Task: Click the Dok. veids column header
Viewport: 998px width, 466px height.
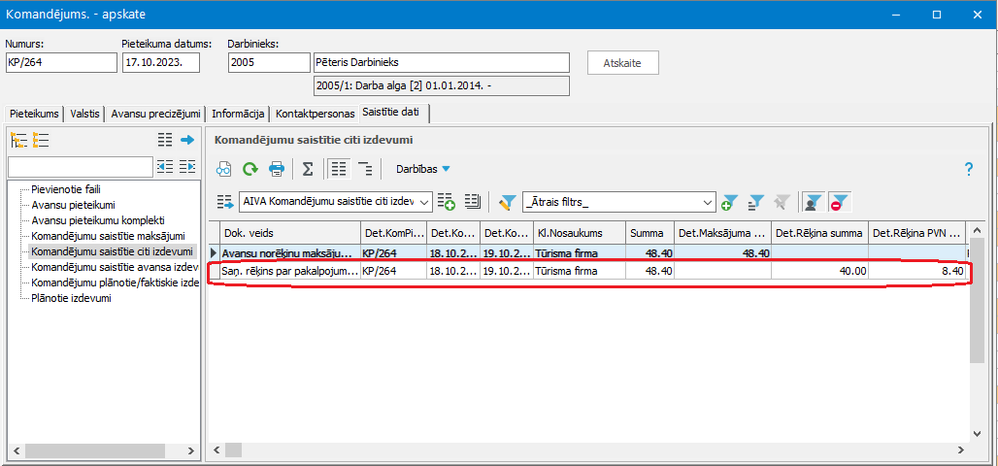Action: [x=290, y=234]
